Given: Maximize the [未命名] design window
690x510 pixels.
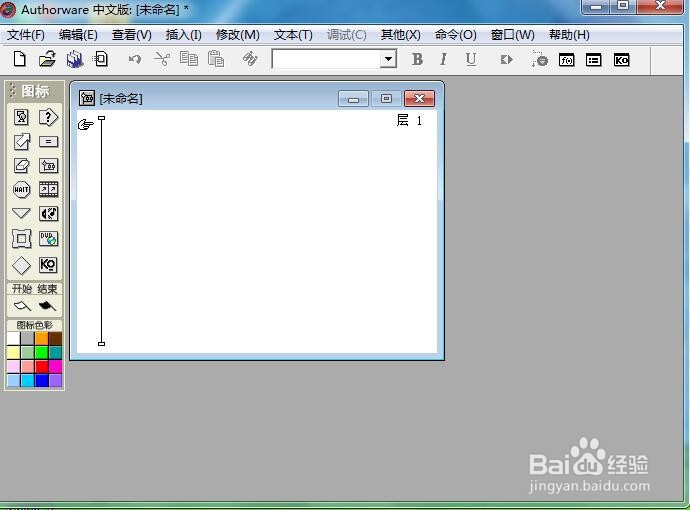Looking at the screenshot, I should pos(386,99).
